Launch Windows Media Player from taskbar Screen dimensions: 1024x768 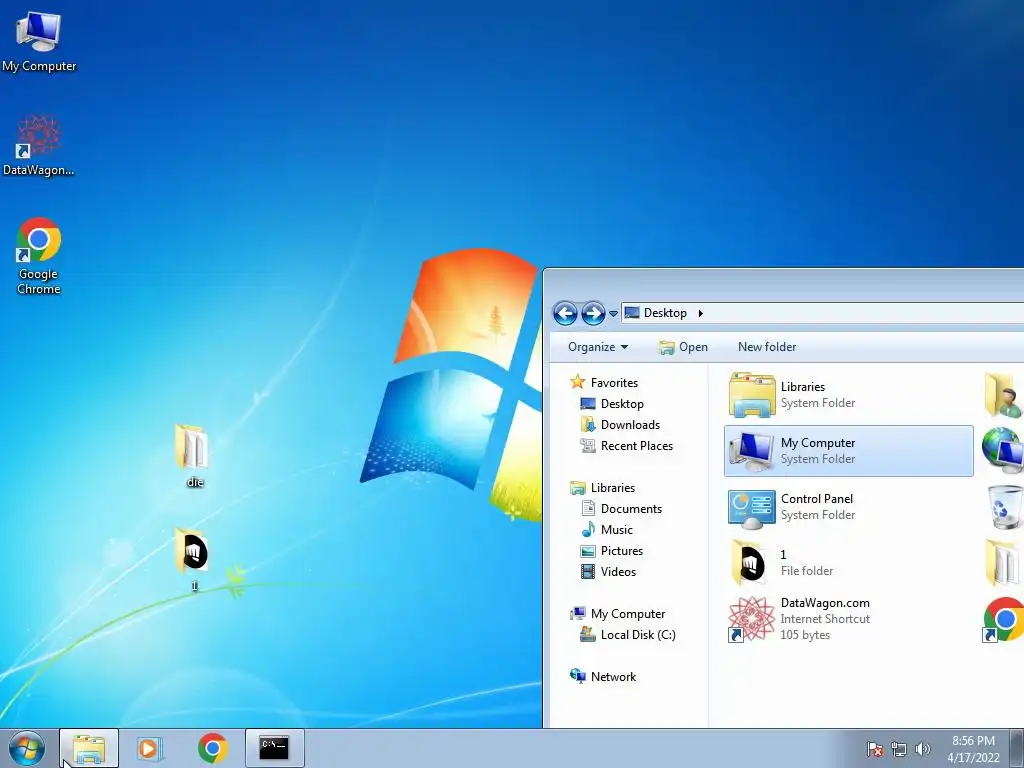150,748
